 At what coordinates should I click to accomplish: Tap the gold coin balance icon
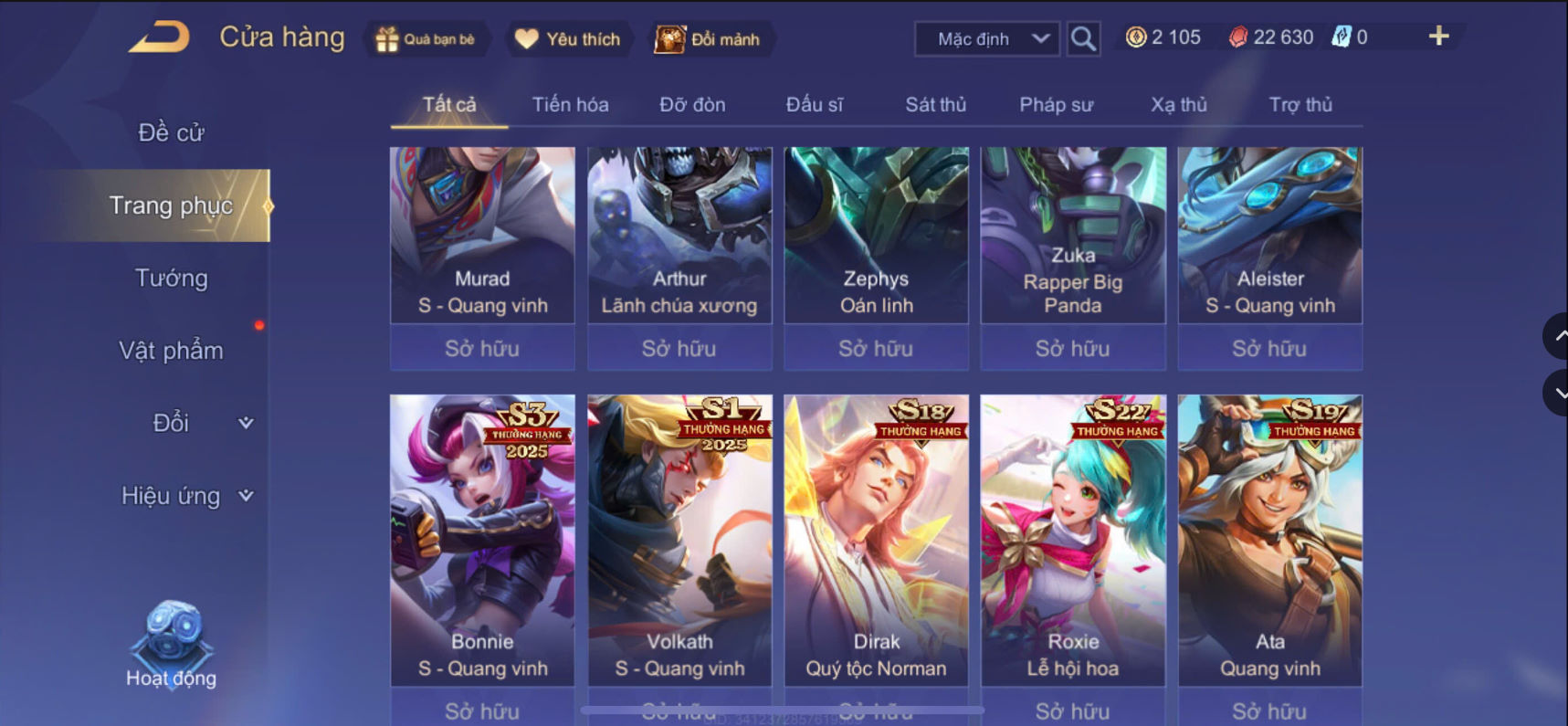(x=1135, y=37)
